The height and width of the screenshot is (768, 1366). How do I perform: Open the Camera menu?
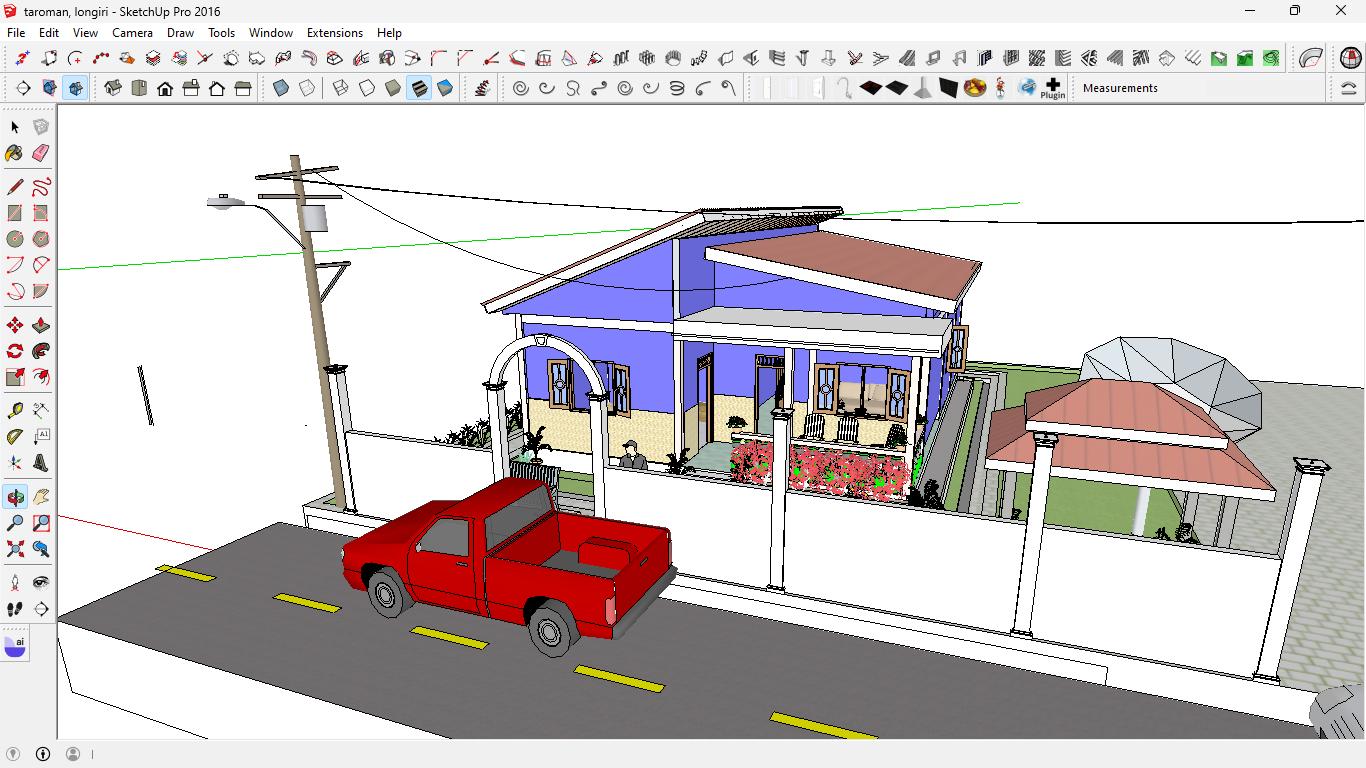click(x=132, y=33)
